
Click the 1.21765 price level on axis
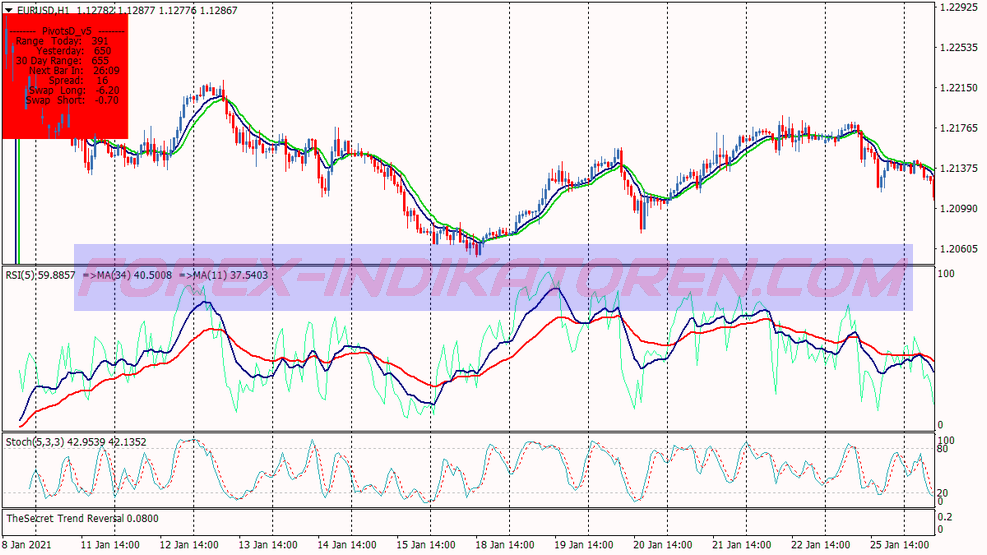957,128
